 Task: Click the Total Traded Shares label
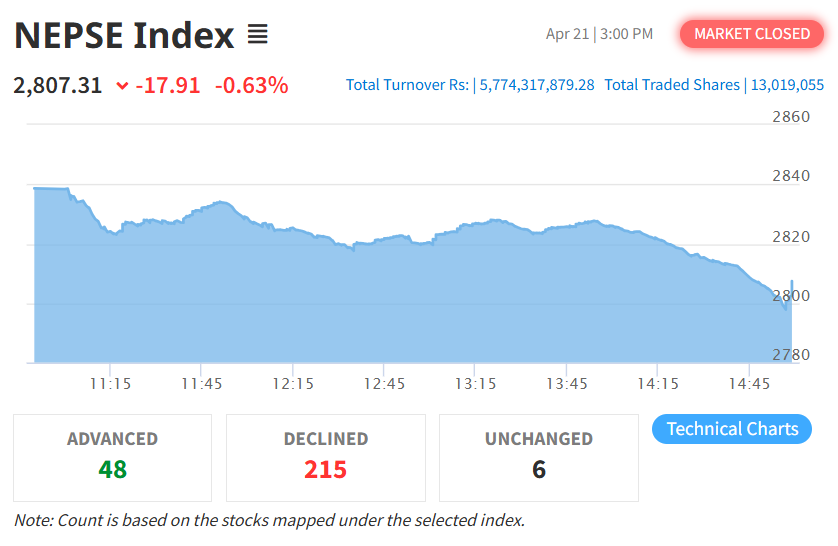tap(672, 85)
